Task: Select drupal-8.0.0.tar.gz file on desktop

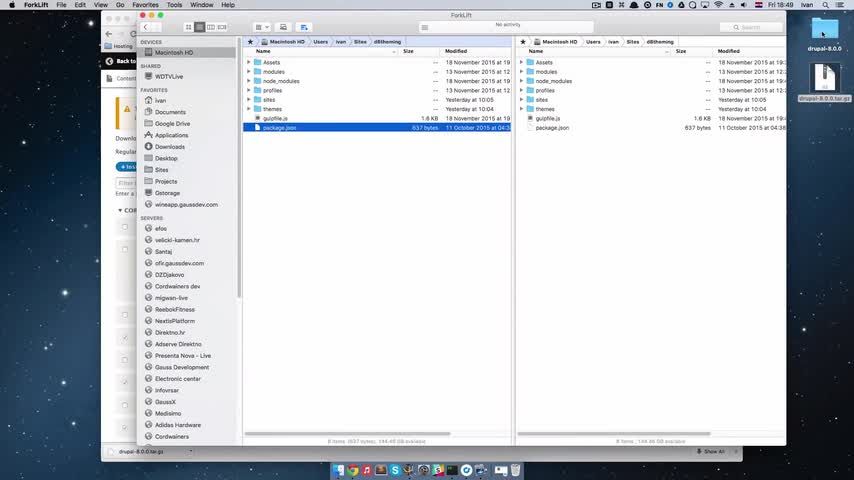Action: [x=824, y=82]
